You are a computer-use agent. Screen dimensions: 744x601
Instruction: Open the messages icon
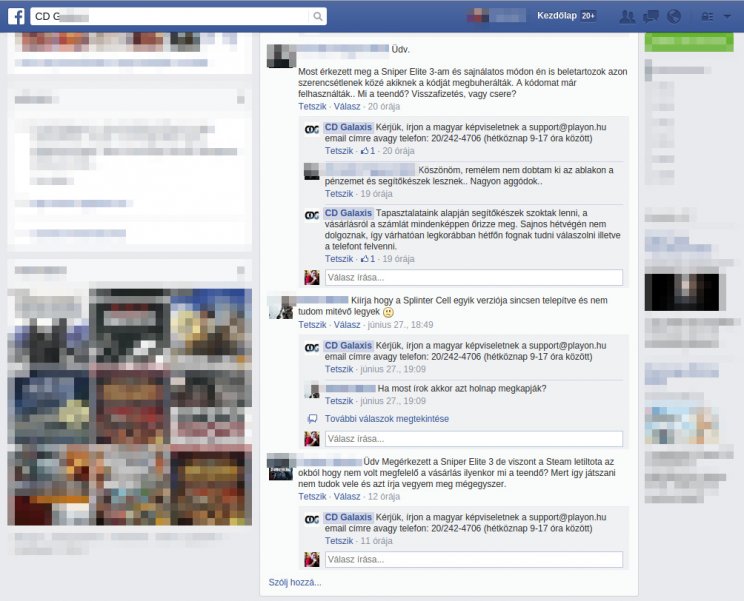[651, 17]
